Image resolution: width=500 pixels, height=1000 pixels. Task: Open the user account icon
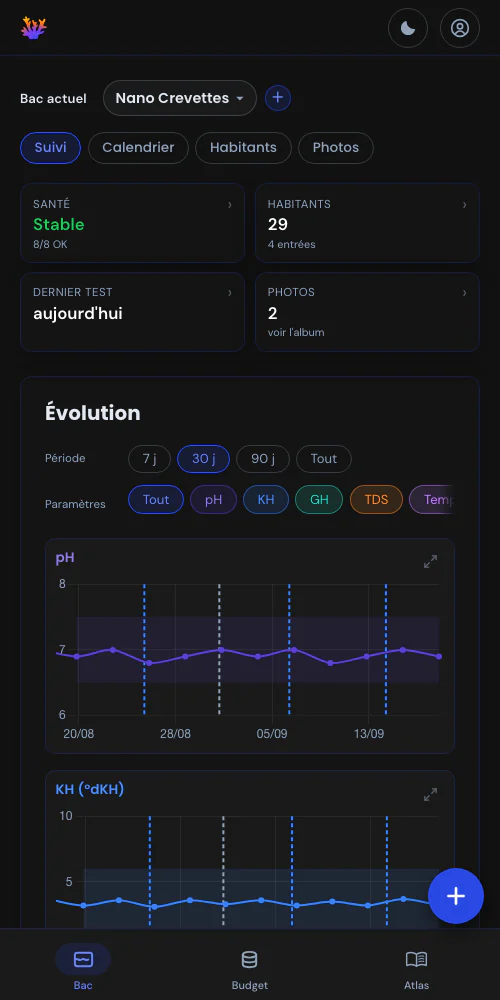tap(460, 28)
